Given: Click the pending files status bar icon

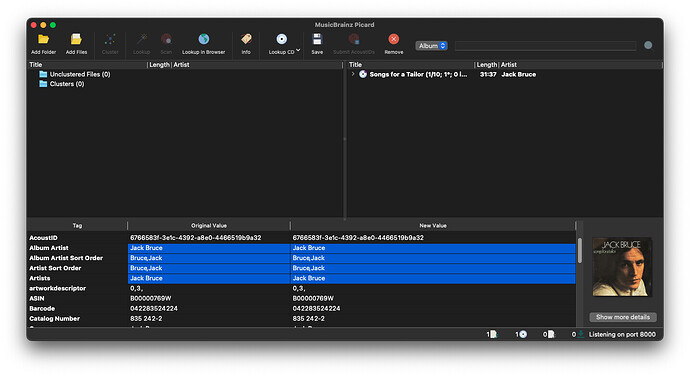Looking at the screenshot, I should 551,335.
